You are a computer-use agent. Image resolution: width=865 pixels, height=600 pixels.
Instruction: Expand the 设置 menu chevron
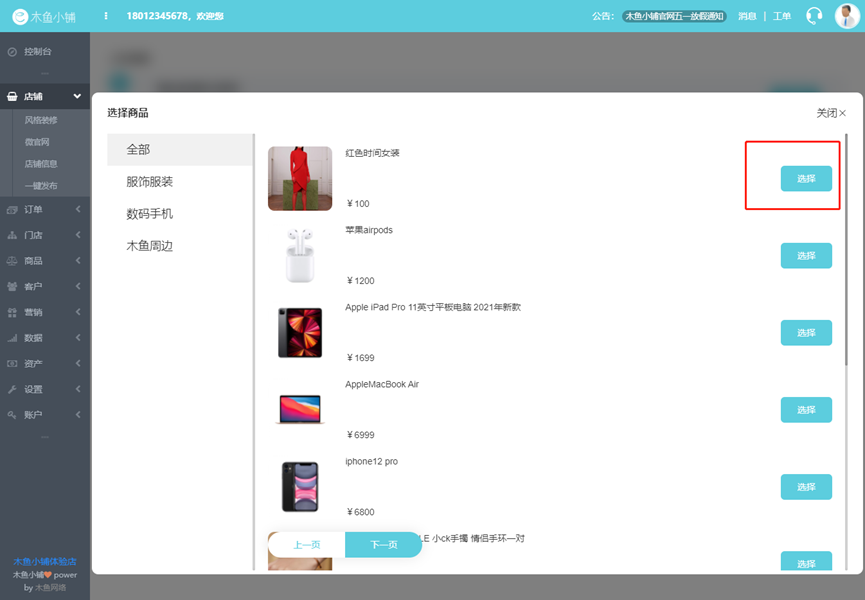click(78, 389)
